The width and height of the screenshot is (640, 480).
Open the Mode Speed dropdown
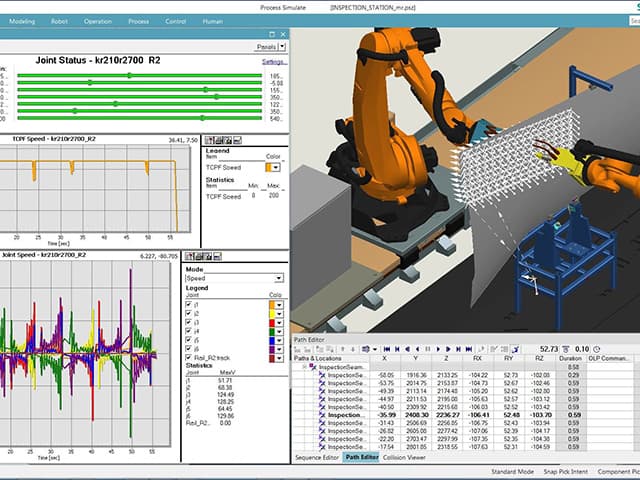point(277,278)
